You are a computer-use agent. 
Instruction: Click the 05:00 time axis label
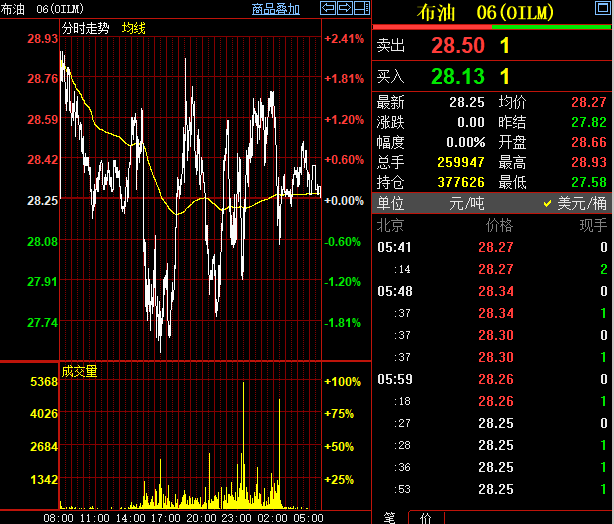(x=308, y=518)
